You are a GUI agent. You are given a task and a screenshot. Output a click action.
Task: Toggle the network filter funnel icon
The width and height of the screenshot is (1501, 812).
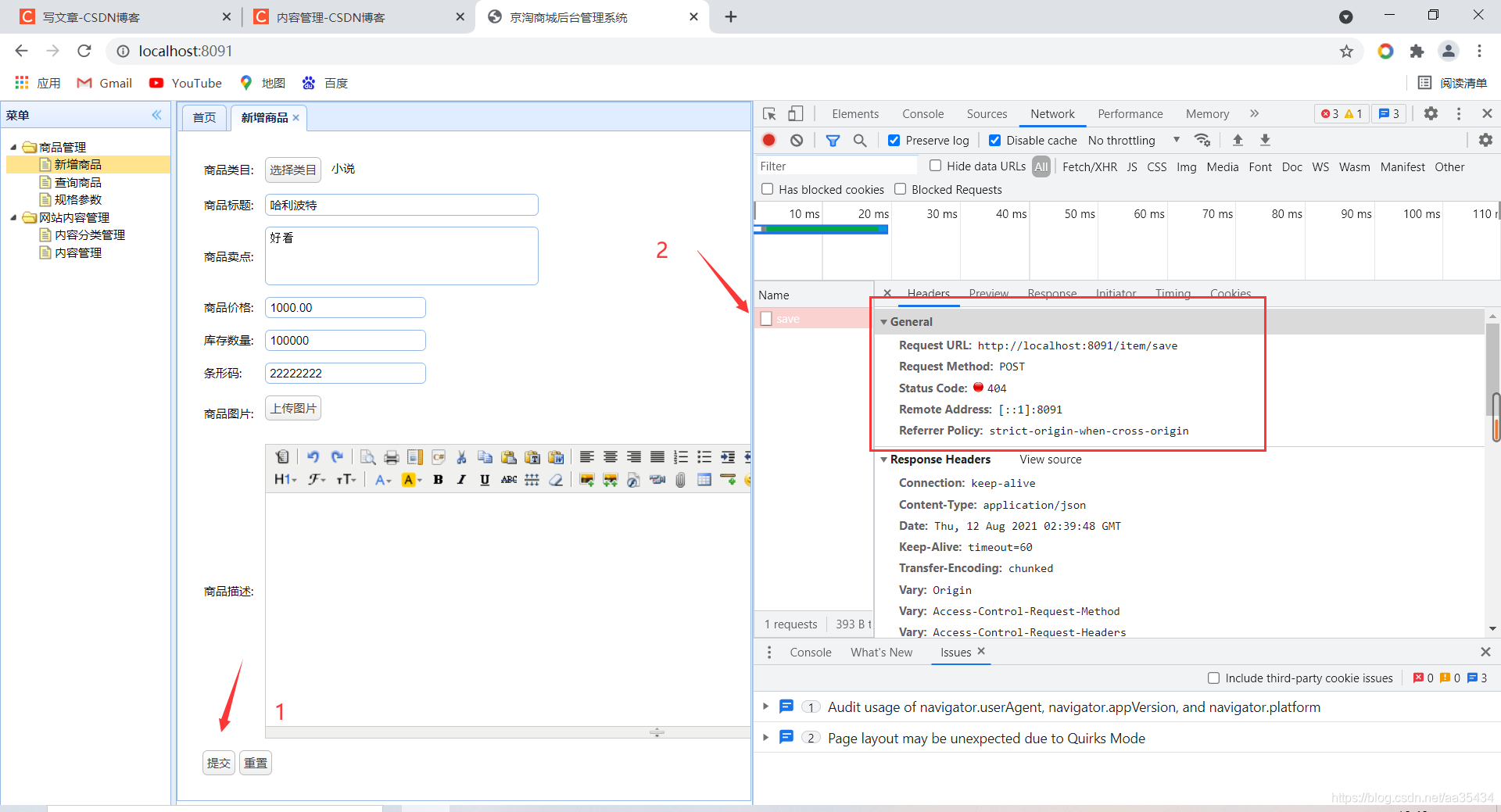(x=833, y=140)
